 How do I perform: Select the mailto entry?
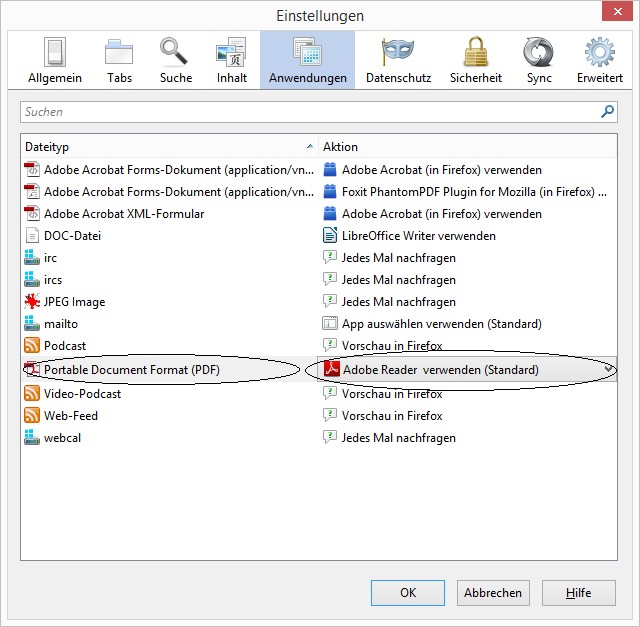point(169,324)
